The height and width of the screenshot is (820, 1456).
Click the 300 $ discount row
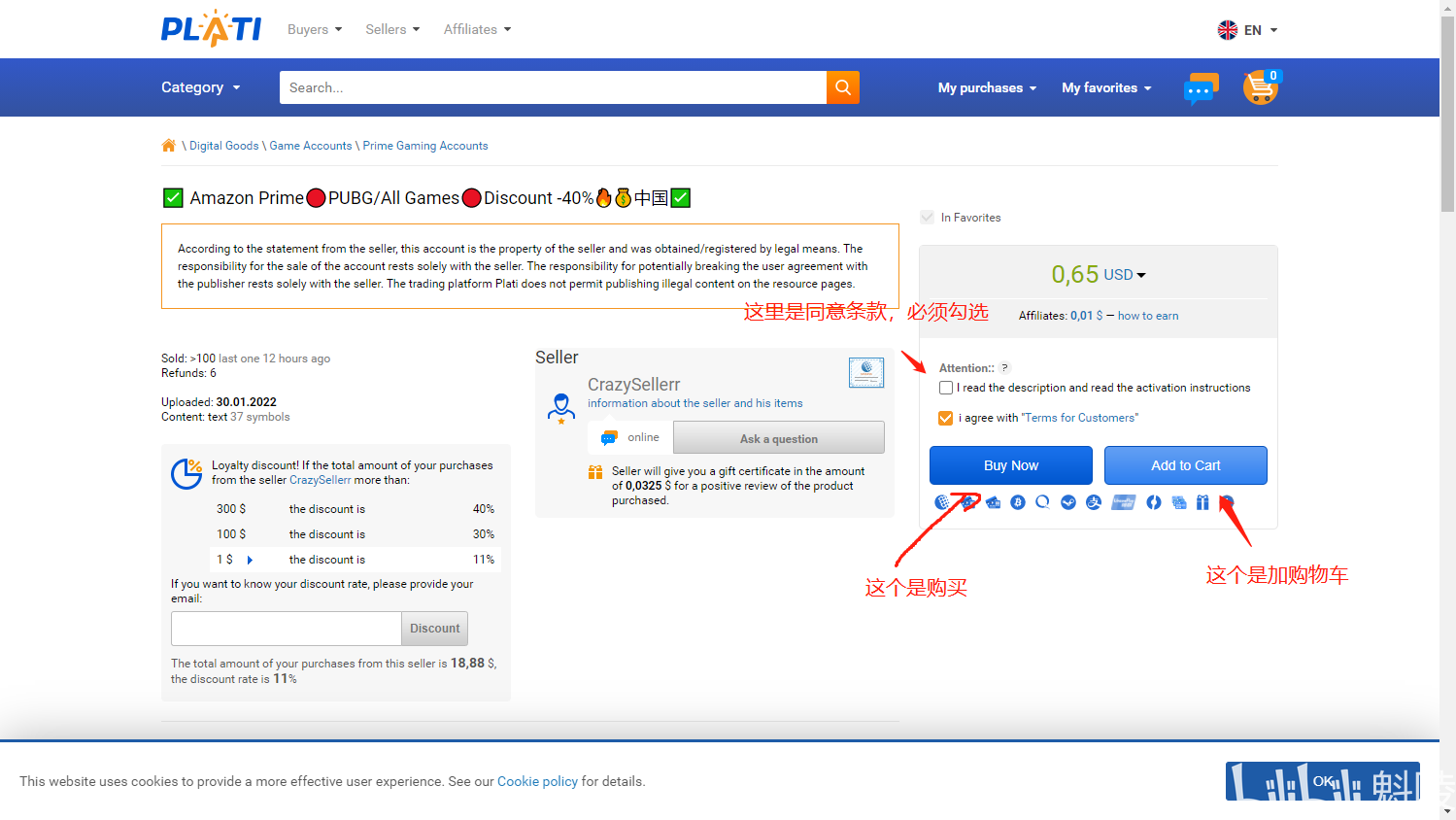tap(356, 509)
